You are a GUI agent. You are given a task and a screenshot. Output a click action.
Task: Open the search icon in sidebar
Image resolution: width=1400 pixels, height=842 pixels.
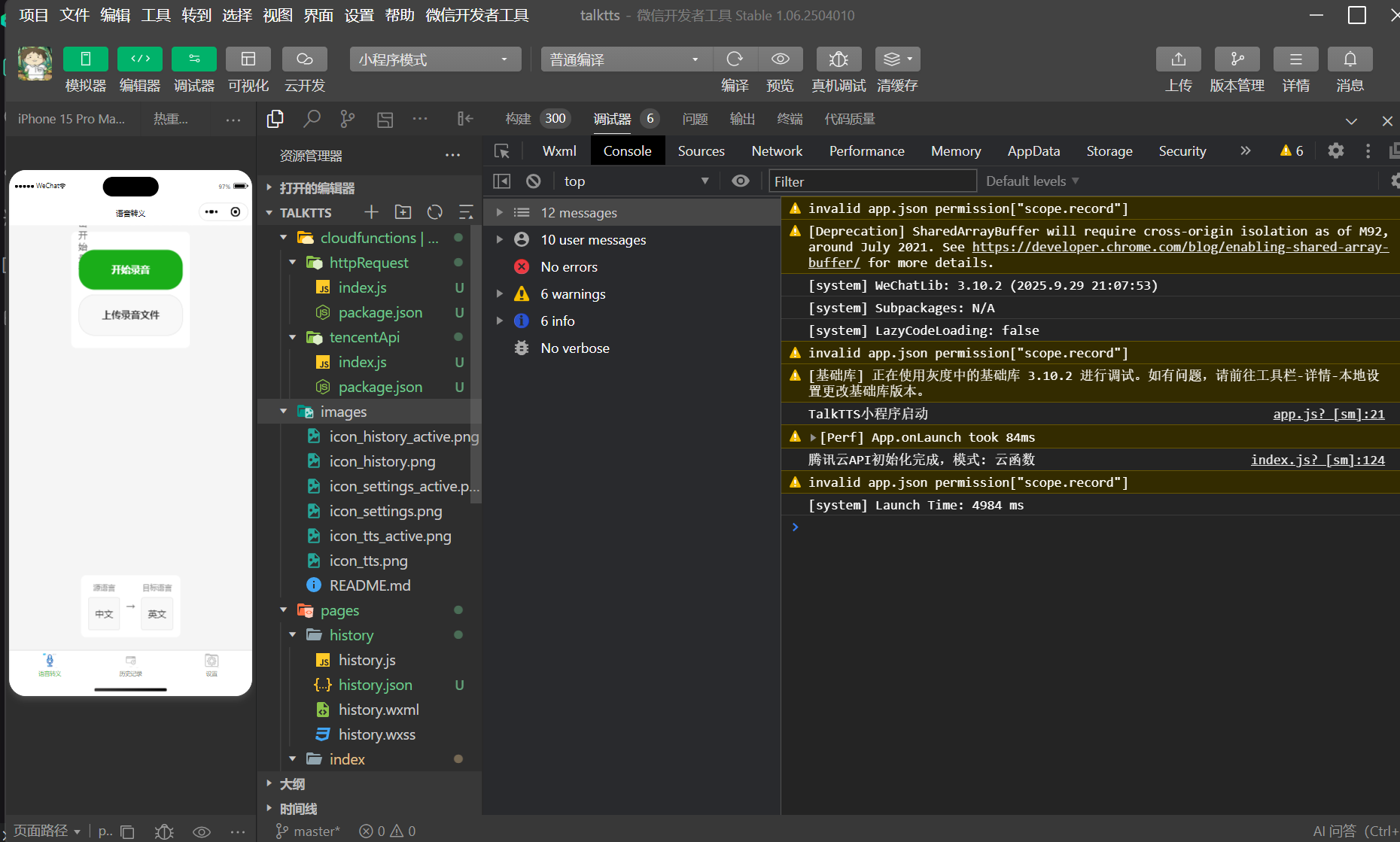[312, 119]
